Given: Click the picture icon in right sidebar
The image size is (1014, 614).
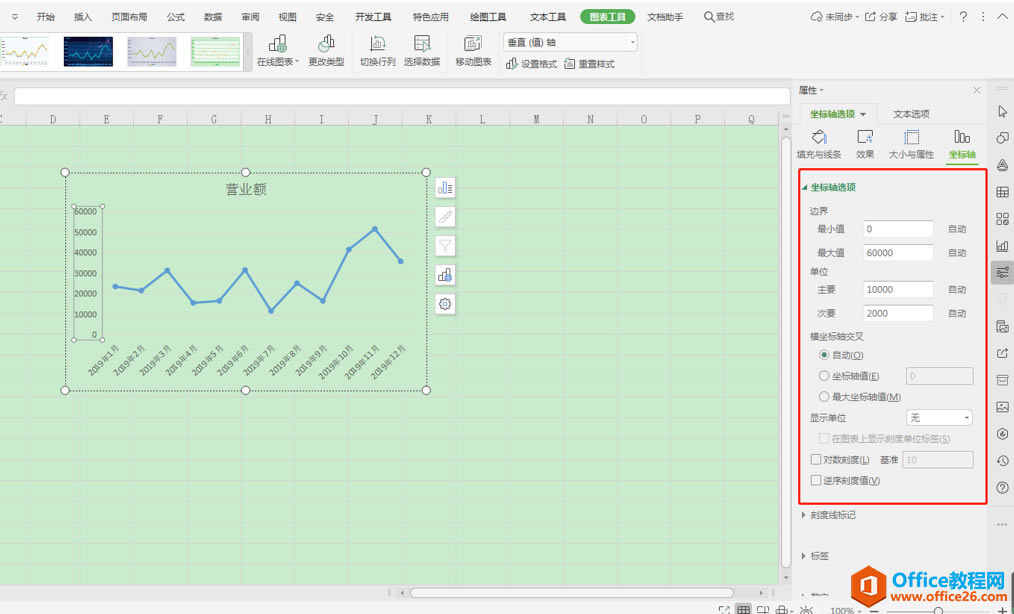Looking at the screenshot, I should coord(1002,407).
